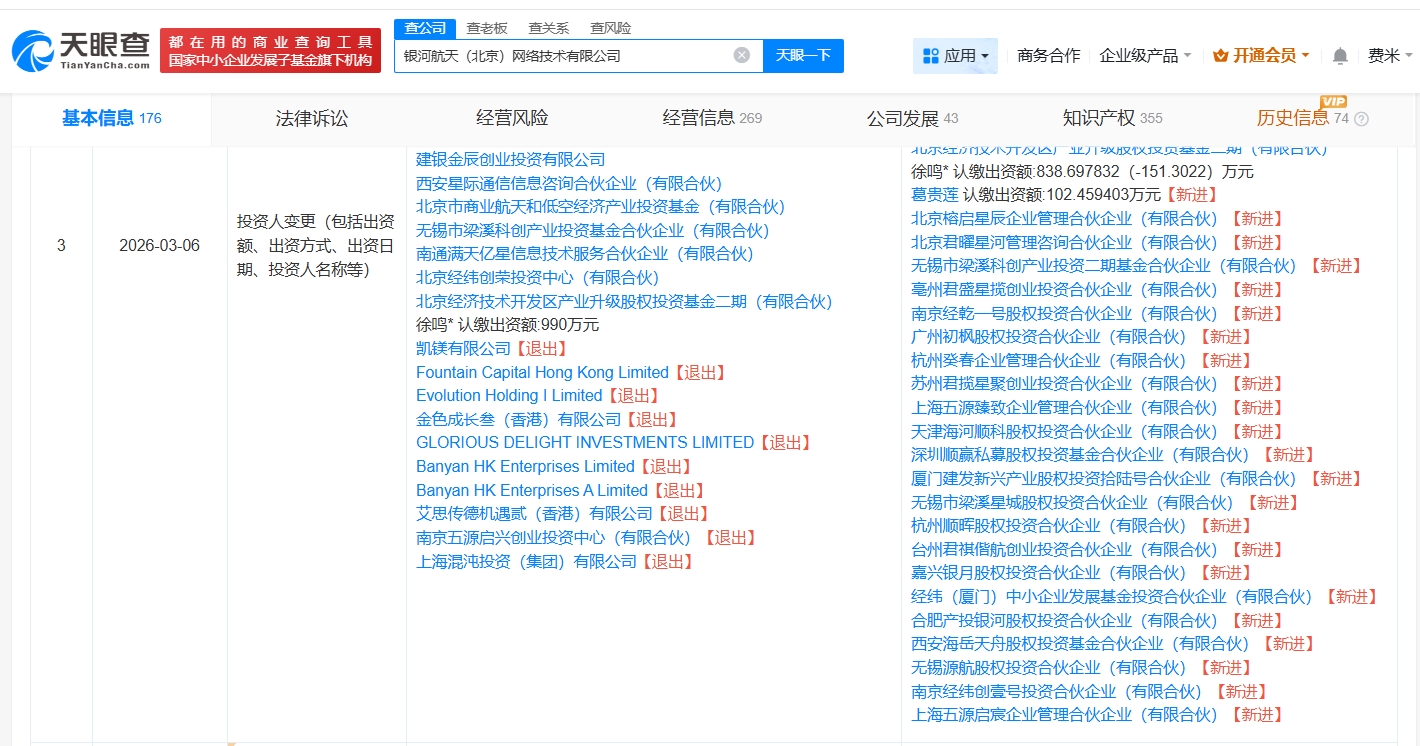Click the help question mark beside 历史信息

pos(1361,119)
